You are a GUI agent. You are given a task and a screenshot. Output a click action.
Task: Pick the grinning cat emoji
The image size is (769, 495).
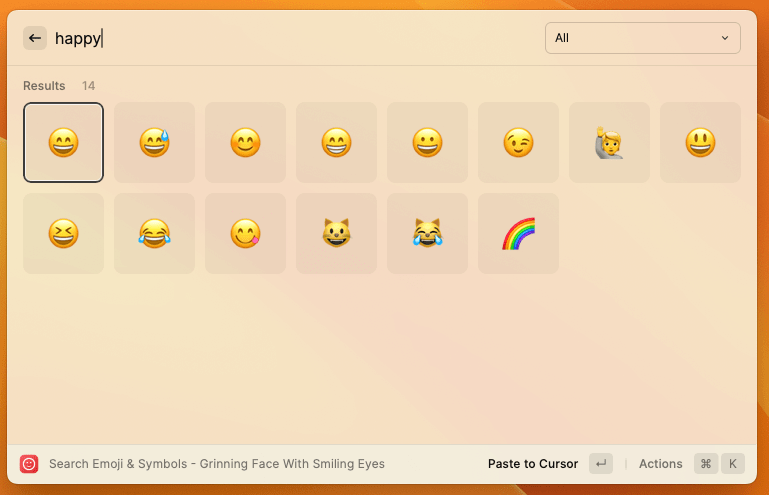click(x=336, y=234)
